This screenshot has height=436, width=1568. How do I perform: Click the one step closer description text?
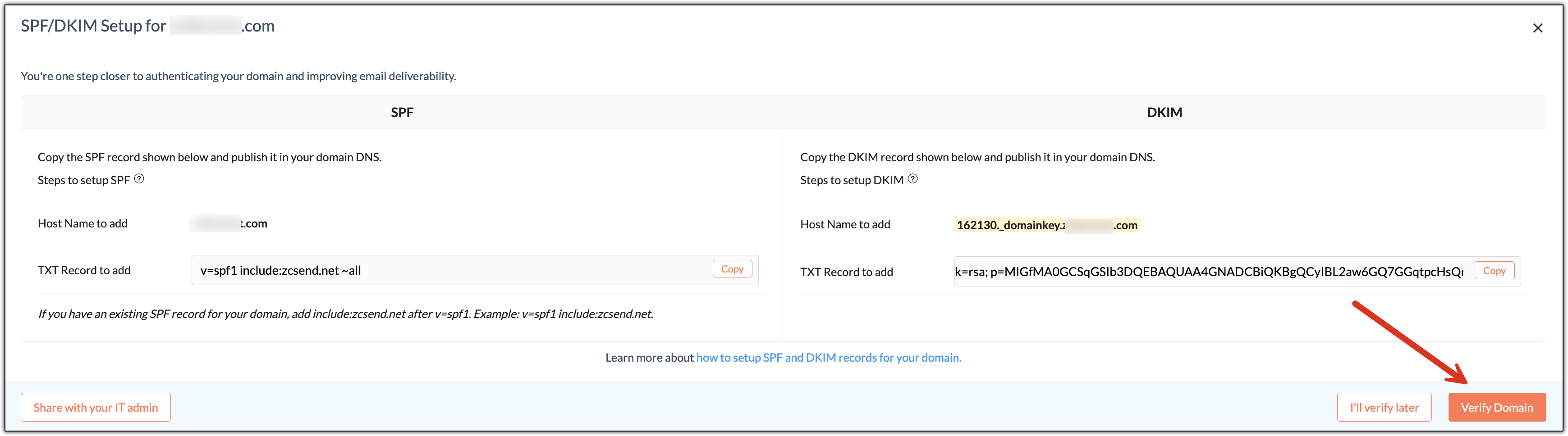click(x=238, y=76)
